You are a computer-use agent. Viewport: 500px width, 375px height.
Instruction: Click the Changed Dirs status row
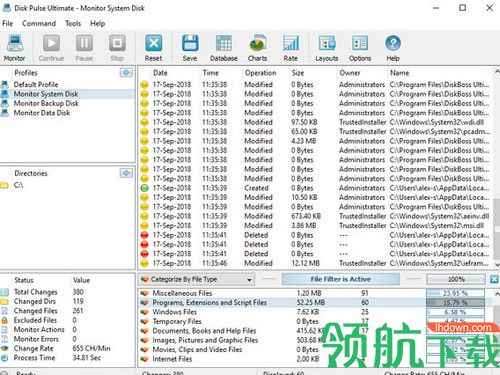68,301
